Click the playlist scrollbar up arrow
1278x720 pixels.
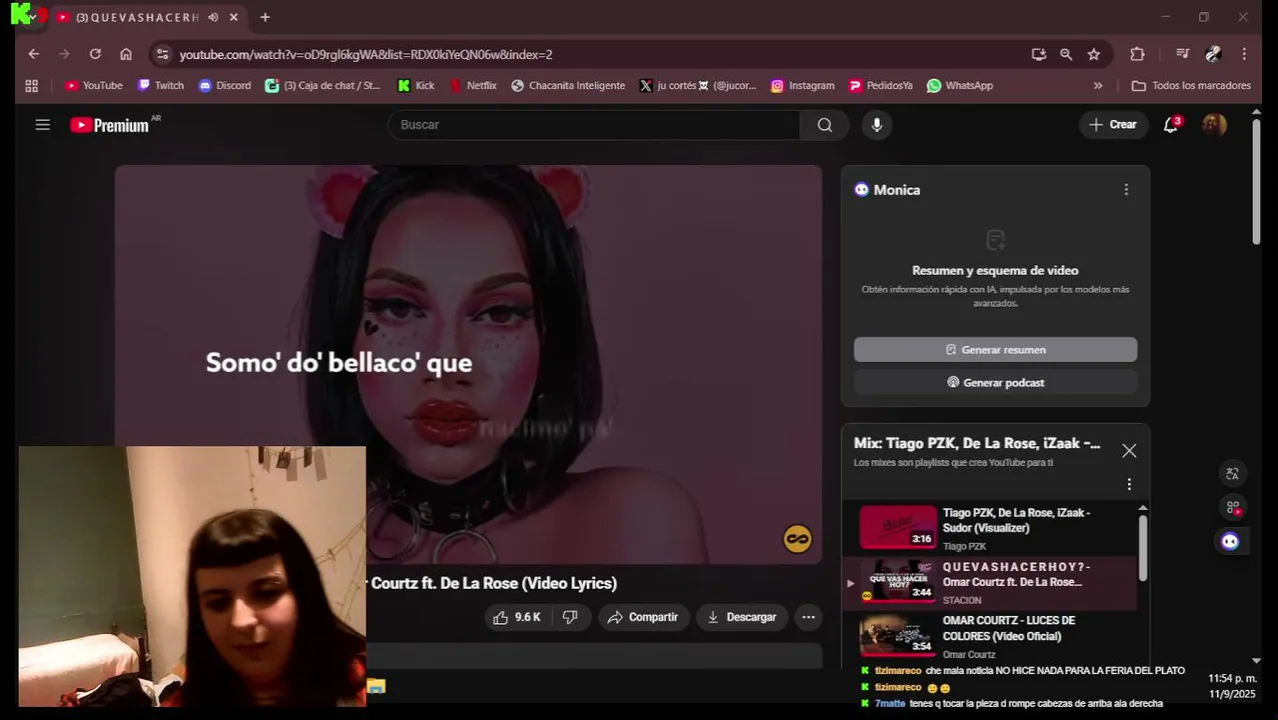tap(1143, 509)
